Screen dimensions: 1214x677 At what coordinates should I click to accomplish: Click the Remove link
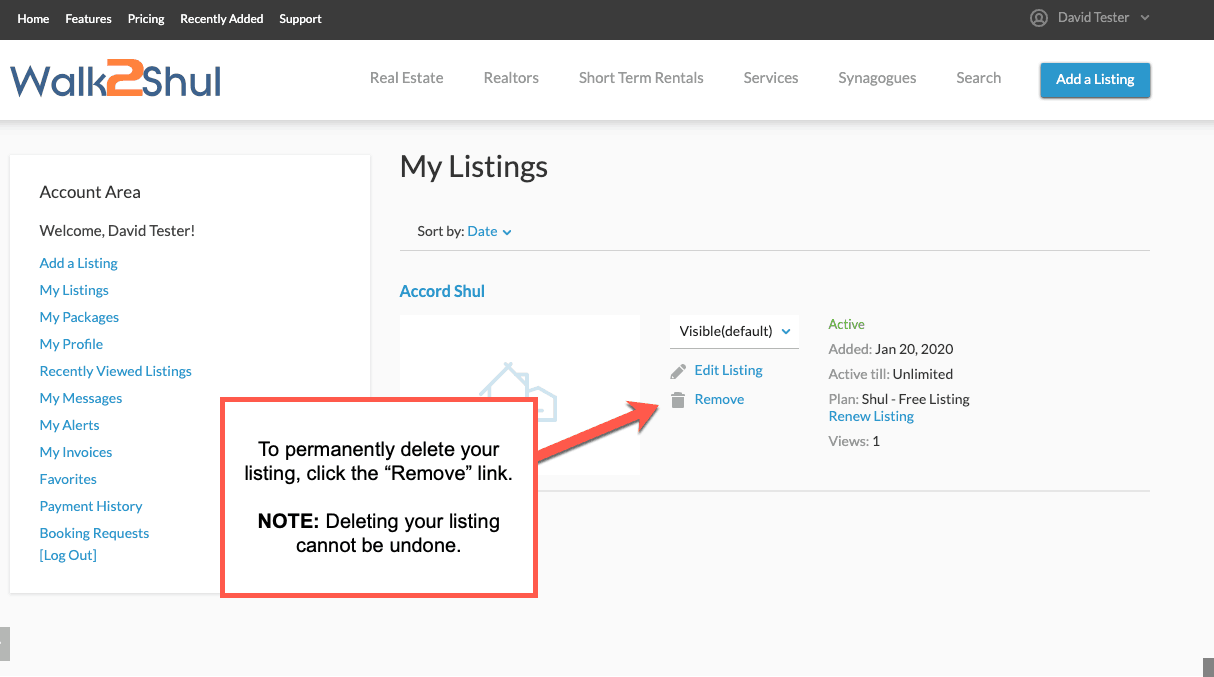click(719, 399)
